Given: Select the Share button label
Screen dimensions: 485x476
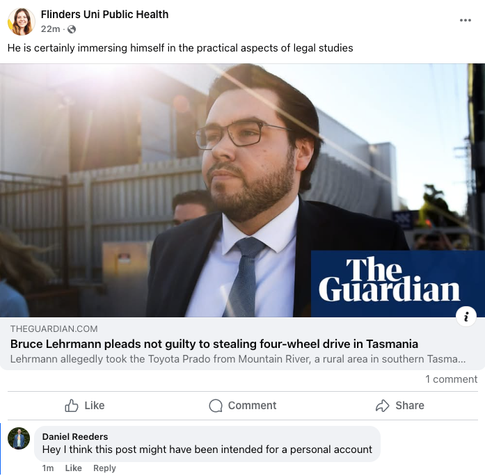Looking at the screenshot, I should (x=410, y=405).
